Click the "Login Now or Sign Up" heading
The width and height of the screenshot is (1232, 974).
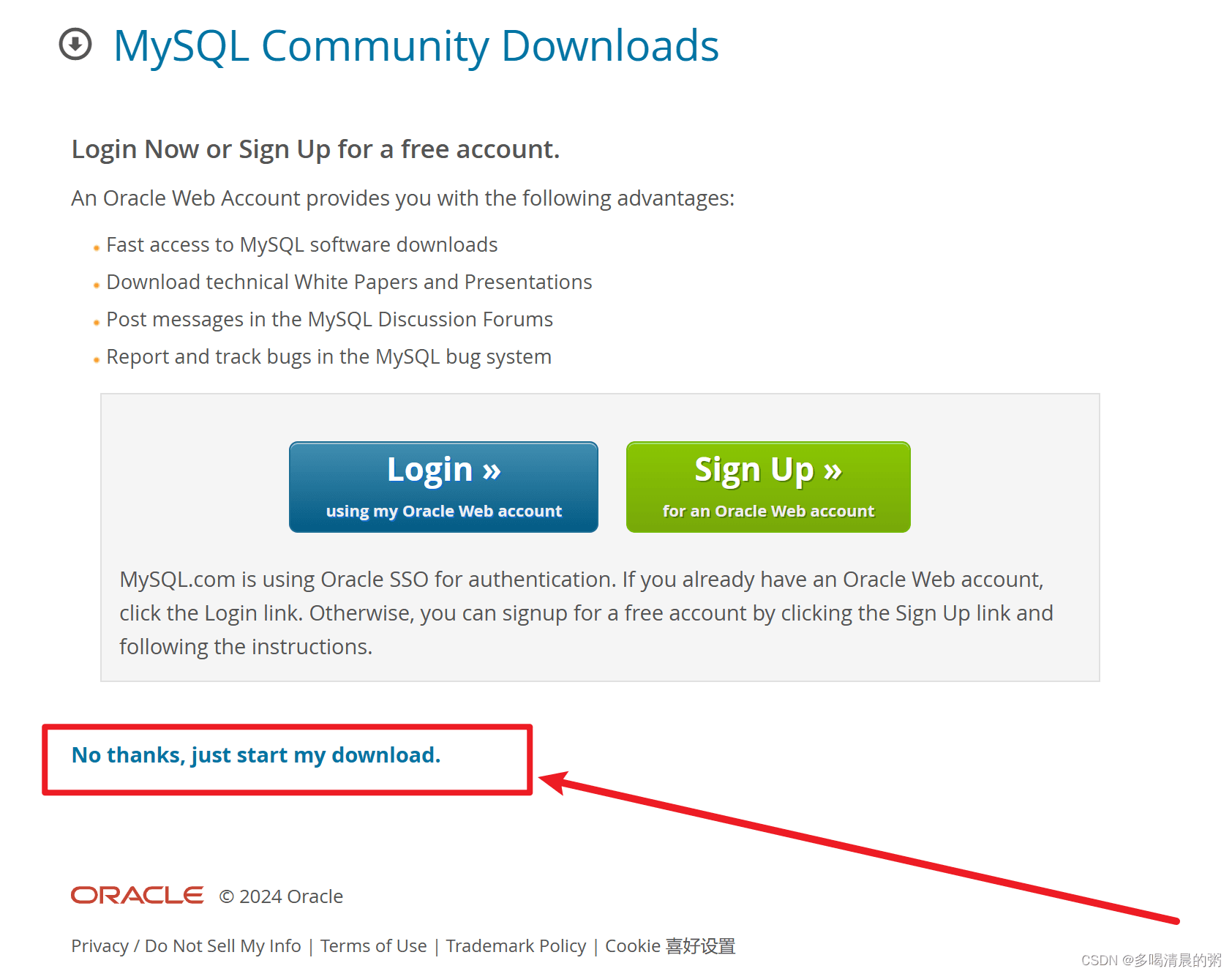pos(315,149)
